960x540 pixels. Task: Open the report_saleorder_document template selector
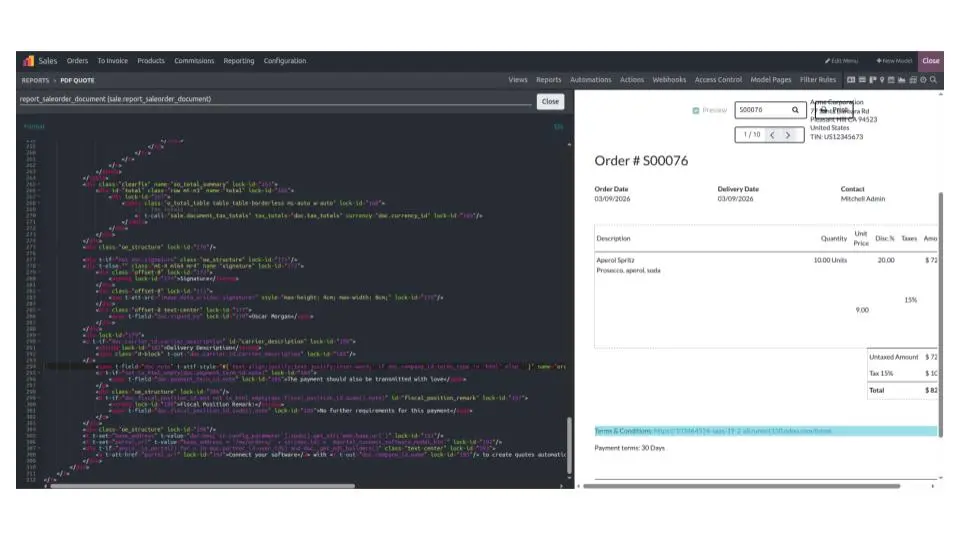pyautogui.click(x=275, y=100)
